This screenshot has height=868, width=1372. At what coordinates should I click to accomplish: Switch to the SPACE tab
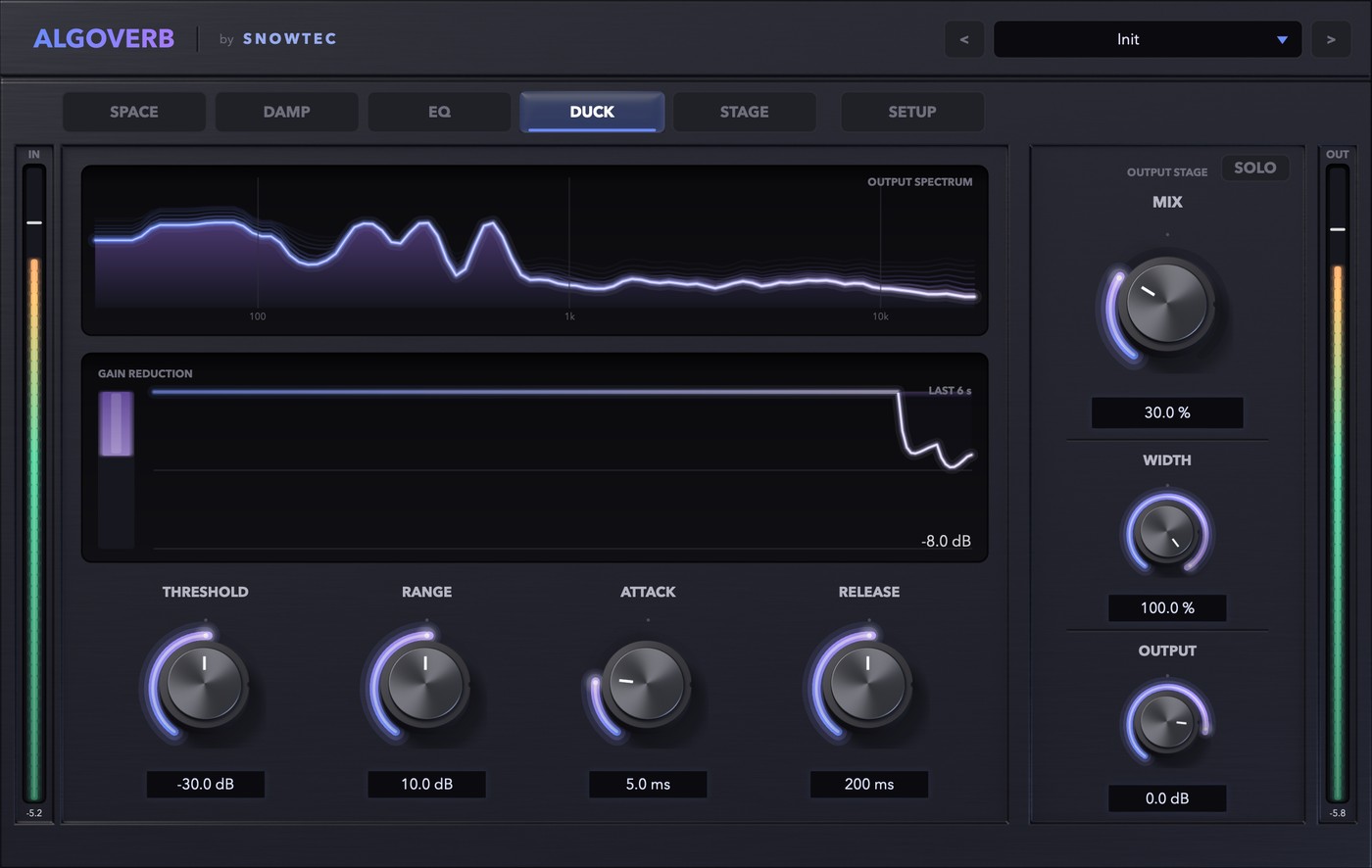tap(134, 112)
